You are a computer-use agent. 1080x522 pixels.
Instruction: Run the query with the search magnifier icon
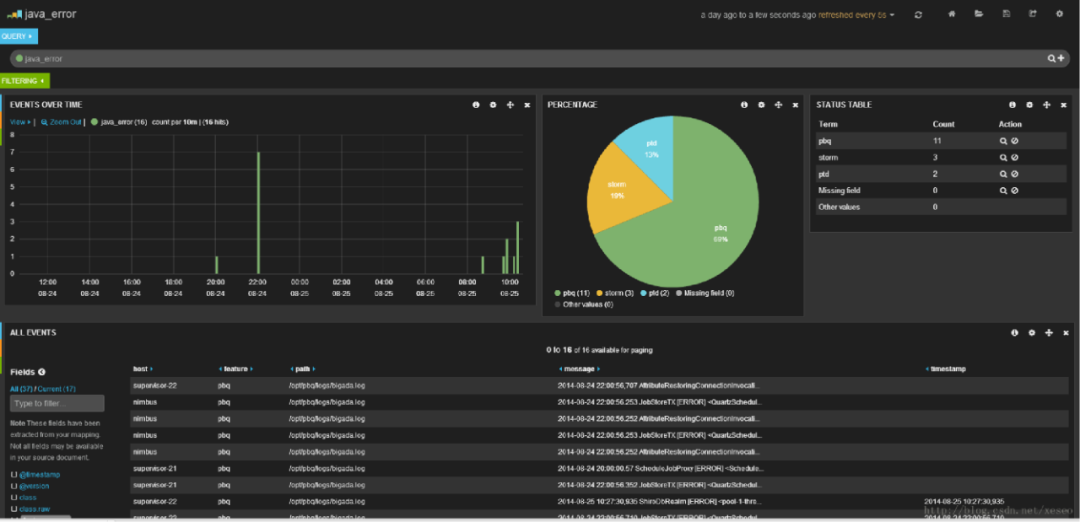pos(1052,59)
